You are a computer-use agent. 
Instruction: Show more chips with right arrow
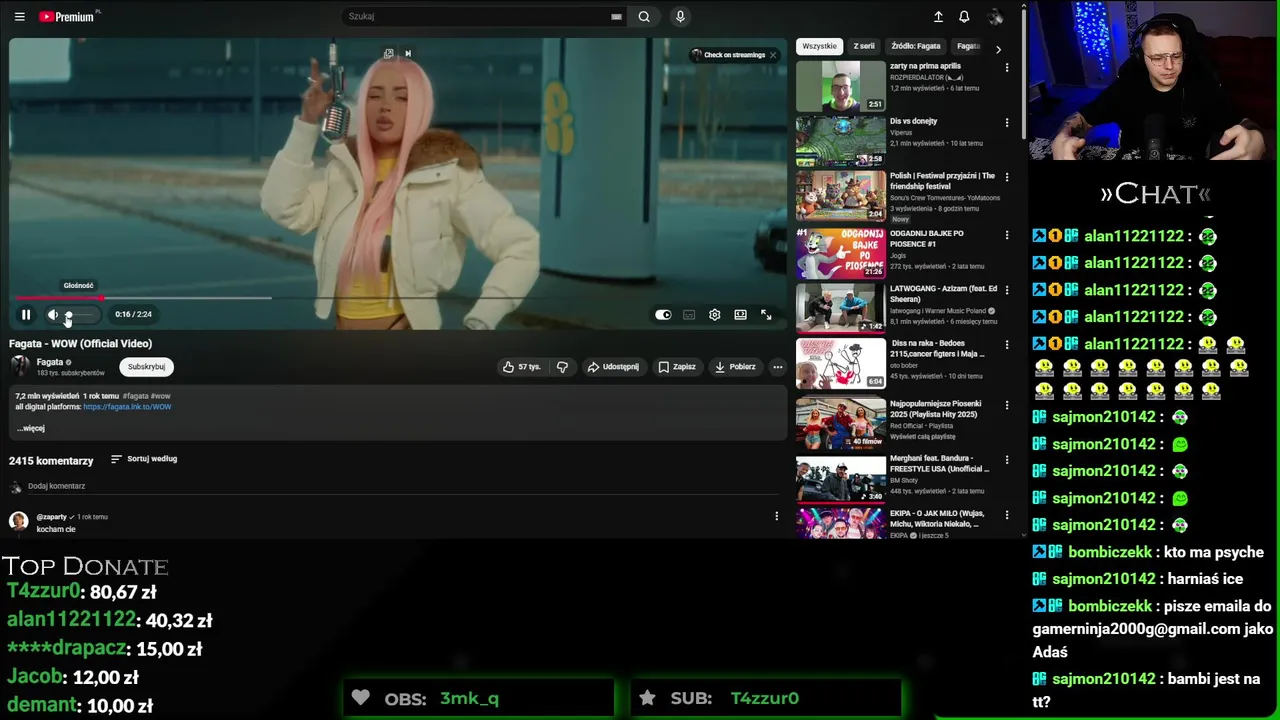click(998, 48)
